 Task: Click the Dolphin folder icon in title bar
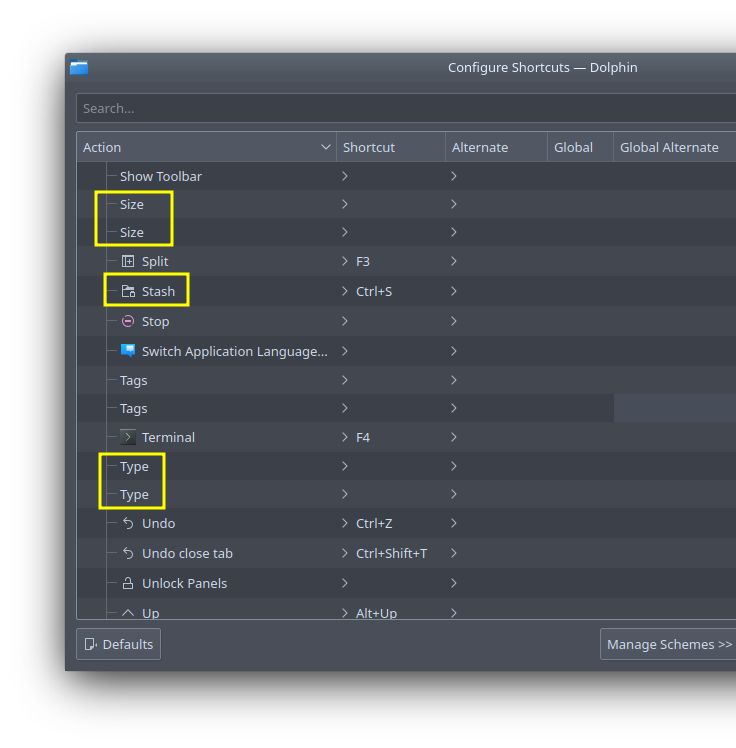tap(79, 68)
